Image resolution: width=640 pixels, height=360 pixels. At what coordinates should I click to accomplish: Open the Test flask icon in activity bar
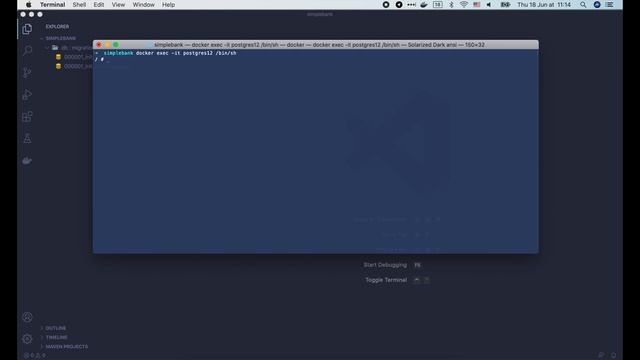pyautogui.click(x=27, y=138)
